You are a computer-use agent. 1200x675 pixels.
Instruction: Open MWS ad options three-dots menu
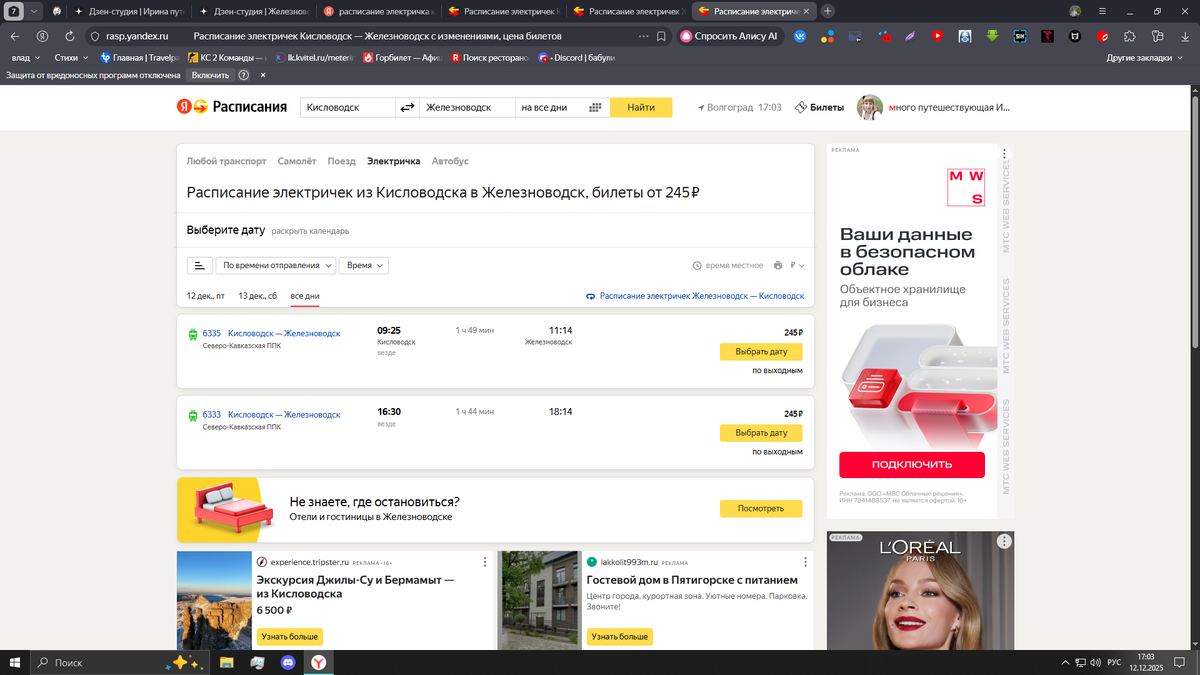pyautogui.click(x=1004, y=155)
